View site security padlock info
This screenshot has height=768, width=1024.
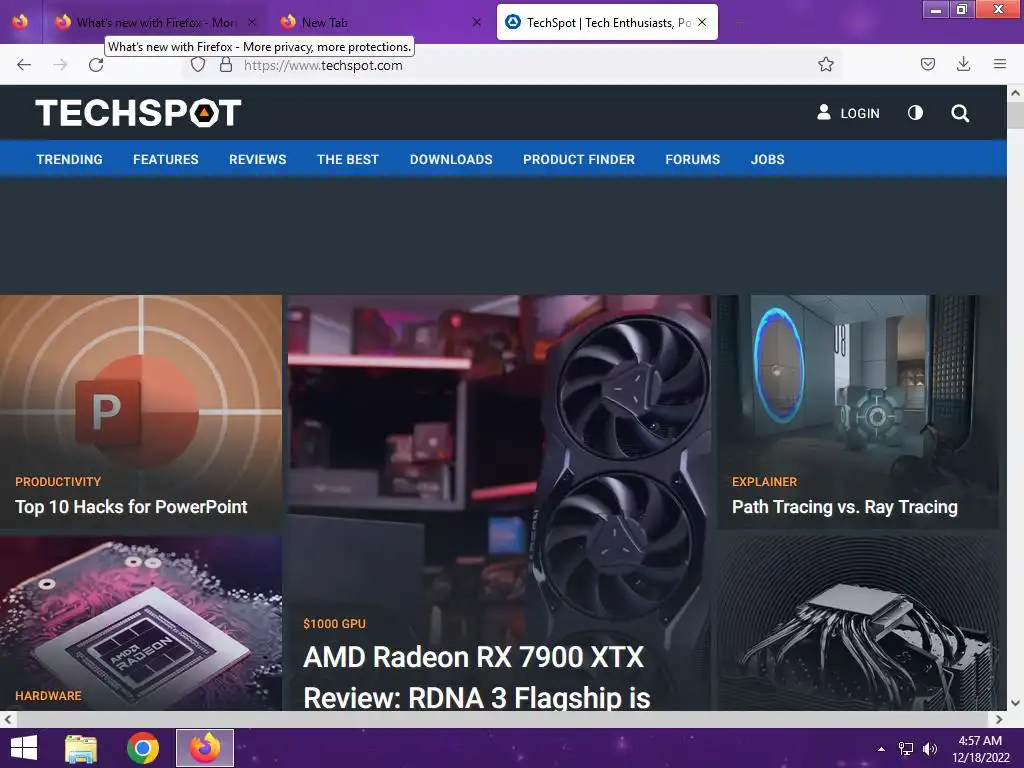(x=226, y=65)
